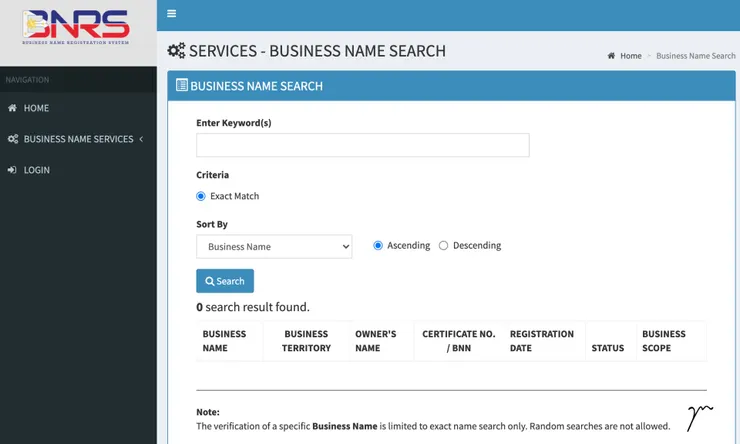Image resolution: width=740 pixels, height=444 pixels.
Task: Click the CERTIFICATE NO. / BNN column header
Action: pyautogui.click(x=459, y=341)
